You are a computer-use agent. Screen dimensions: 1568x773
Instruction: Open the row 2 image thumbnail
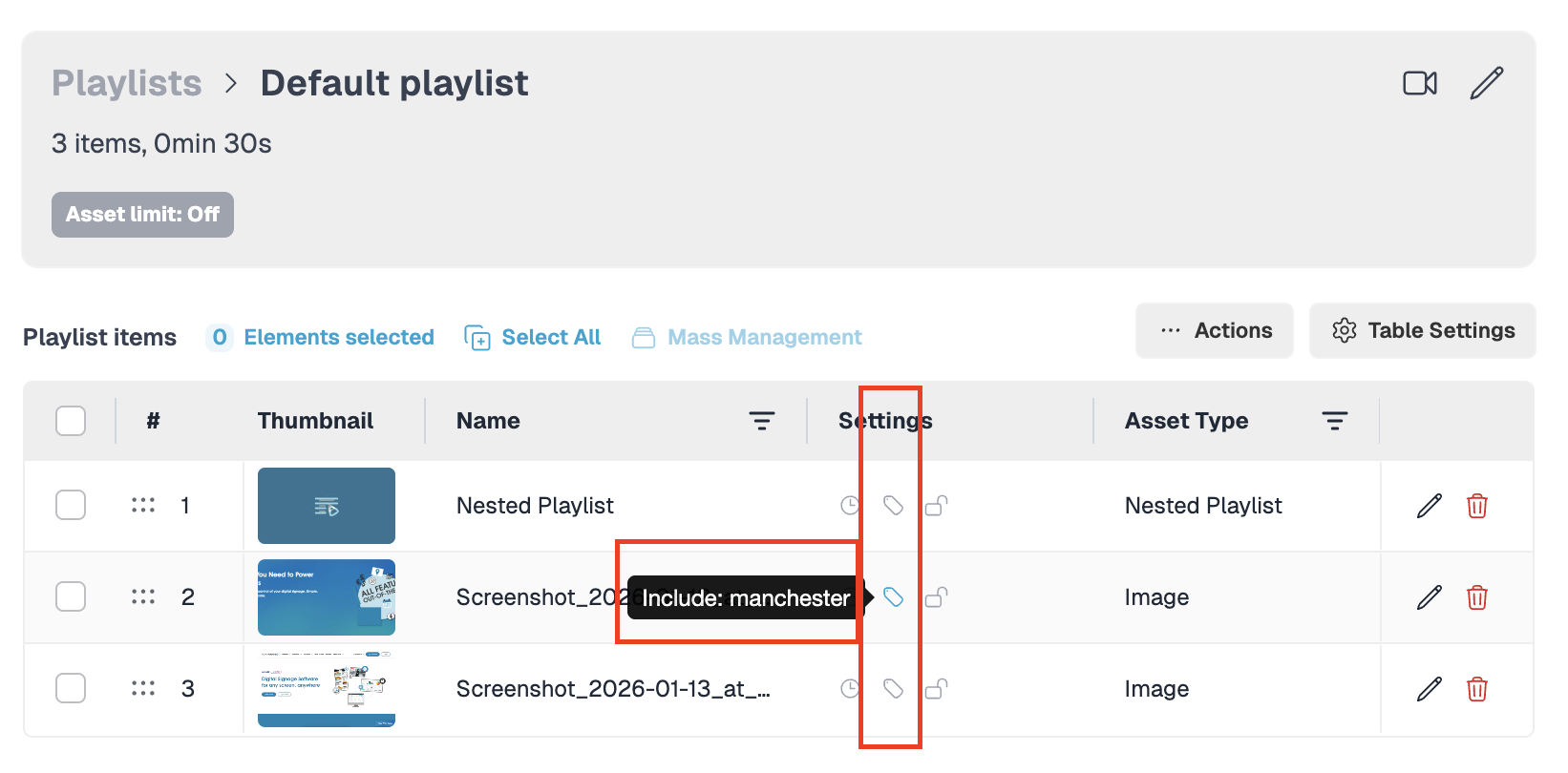327,597
